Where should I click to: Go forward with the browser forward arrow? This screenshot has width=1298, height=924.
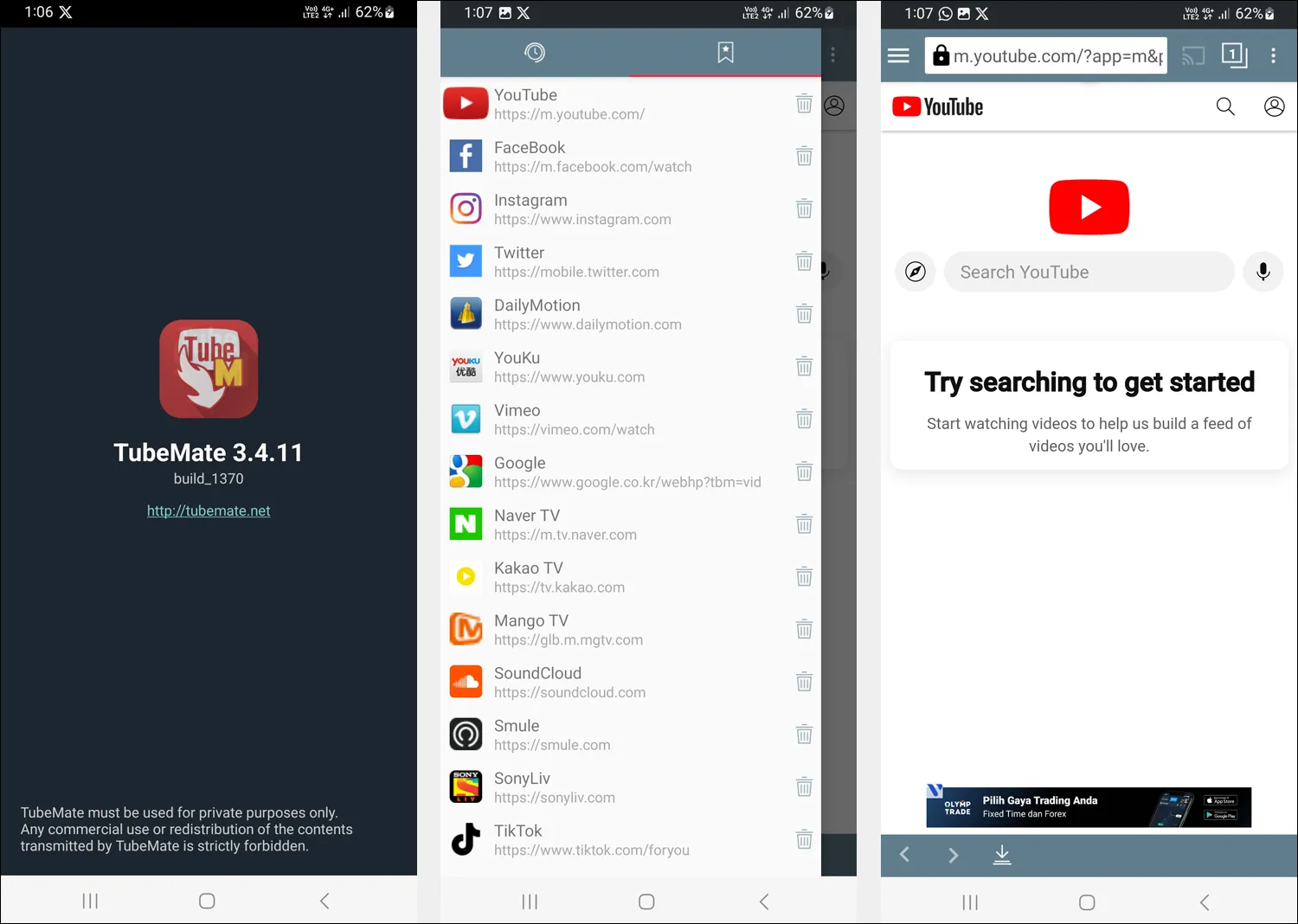tap(953, 855)
